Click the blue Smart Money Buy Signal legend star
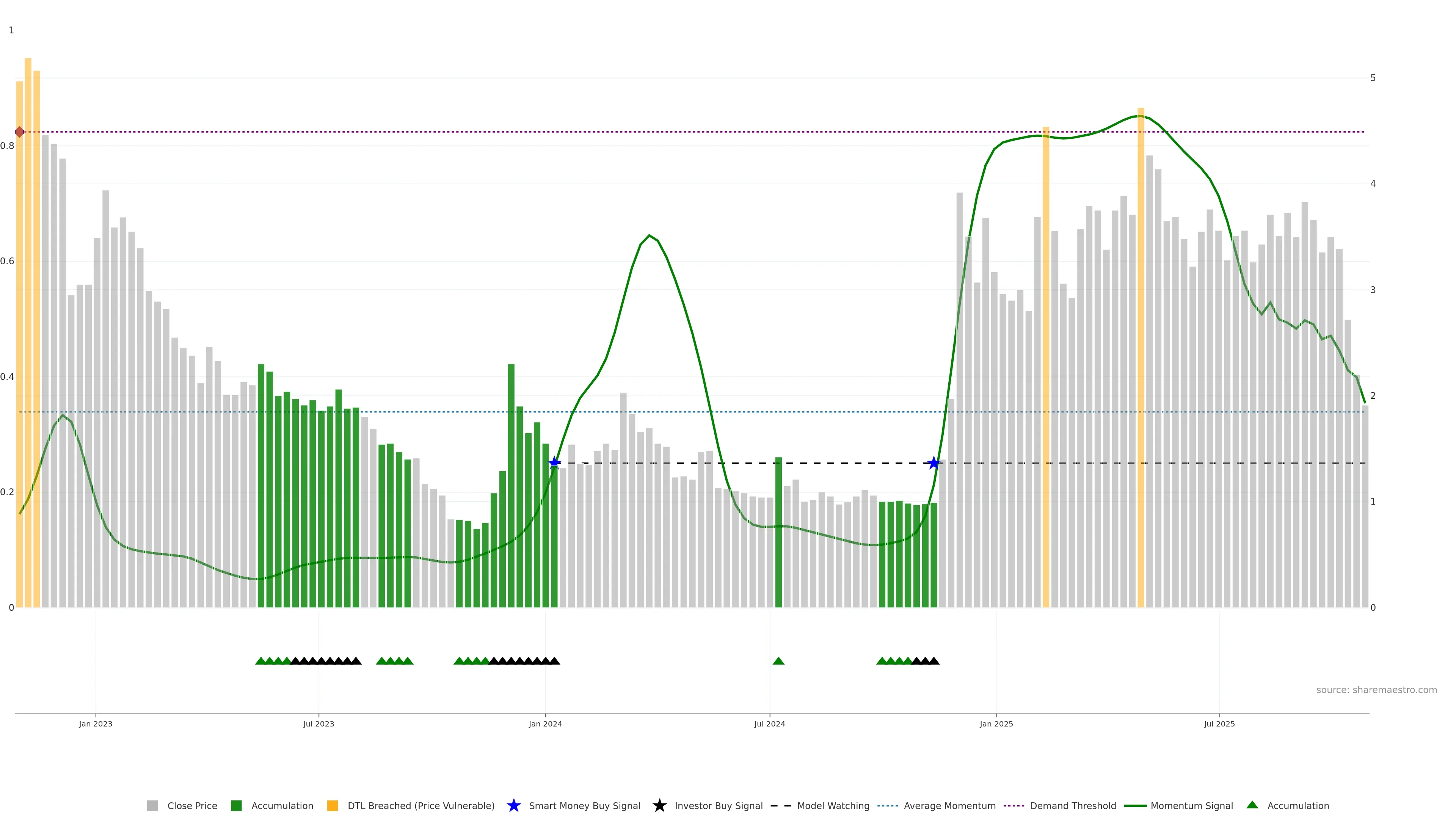This screenshot has width=1456, height=819. (514, 806)
